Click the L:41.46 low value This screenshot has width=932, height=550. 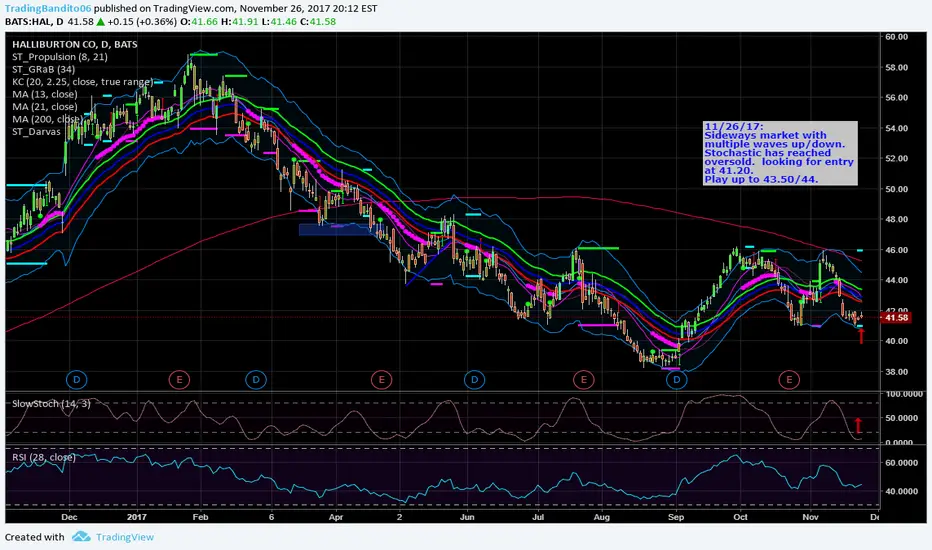click(x=279, y=21)
